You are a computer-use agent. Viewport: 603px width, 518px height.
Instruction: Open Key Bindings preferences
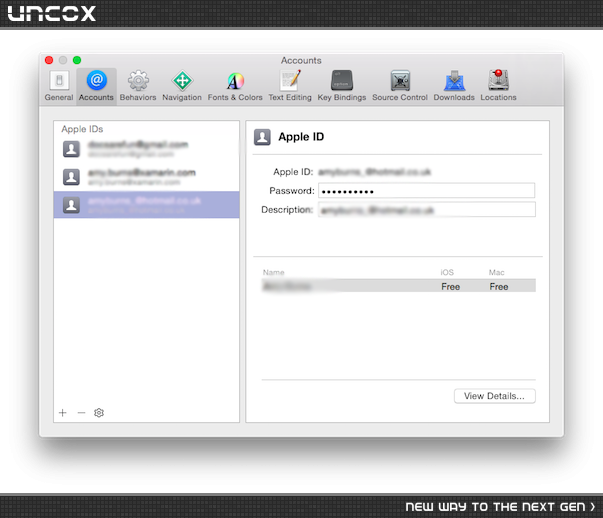(342, 86)
